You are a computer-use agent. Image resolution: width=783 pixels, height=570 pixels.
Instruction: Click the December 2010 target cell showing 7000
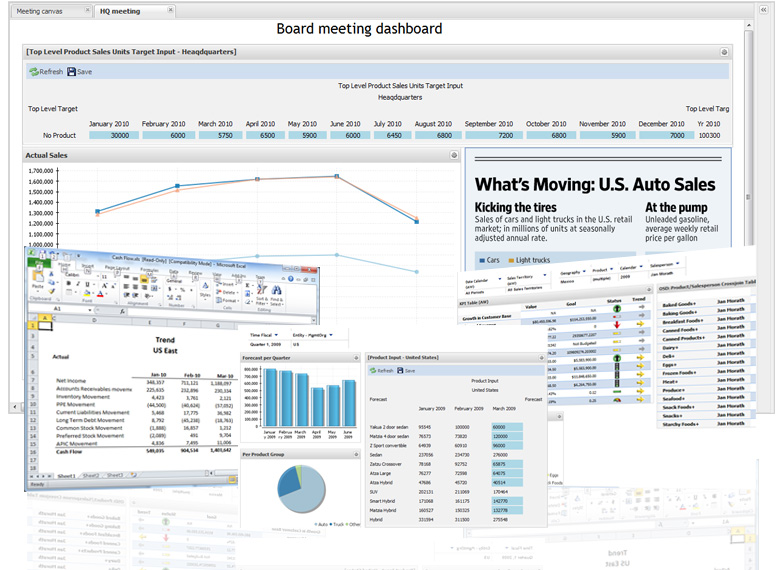[666, 135]
